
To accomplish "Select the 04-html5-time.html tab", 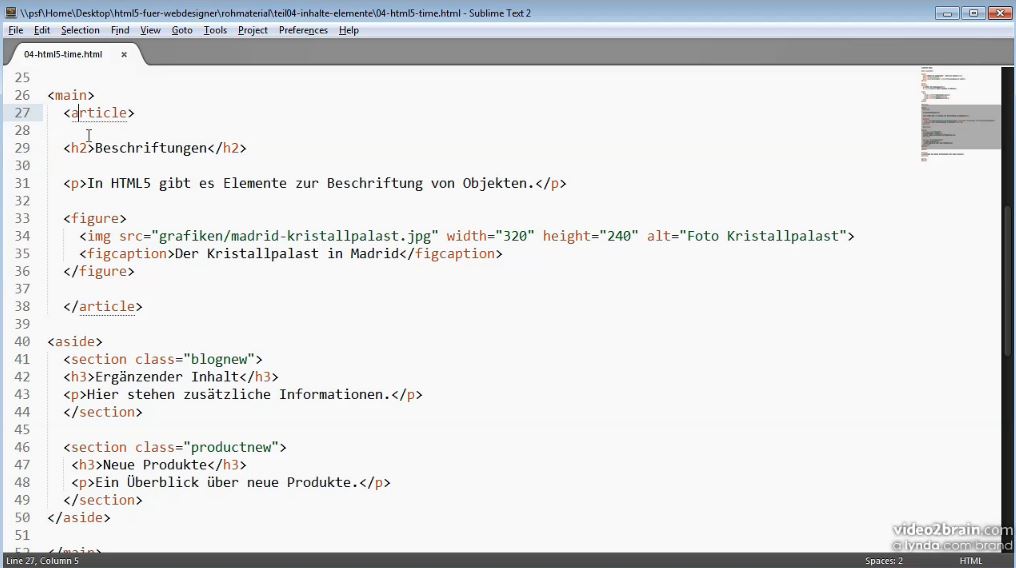I will pos(63,54).
